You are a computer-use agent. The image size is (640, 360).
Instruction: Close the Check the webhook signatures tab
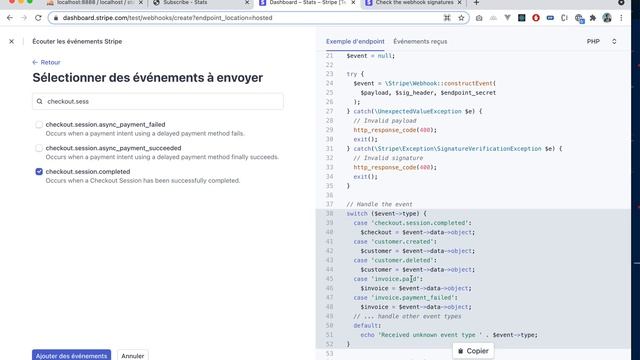(460, 3)
